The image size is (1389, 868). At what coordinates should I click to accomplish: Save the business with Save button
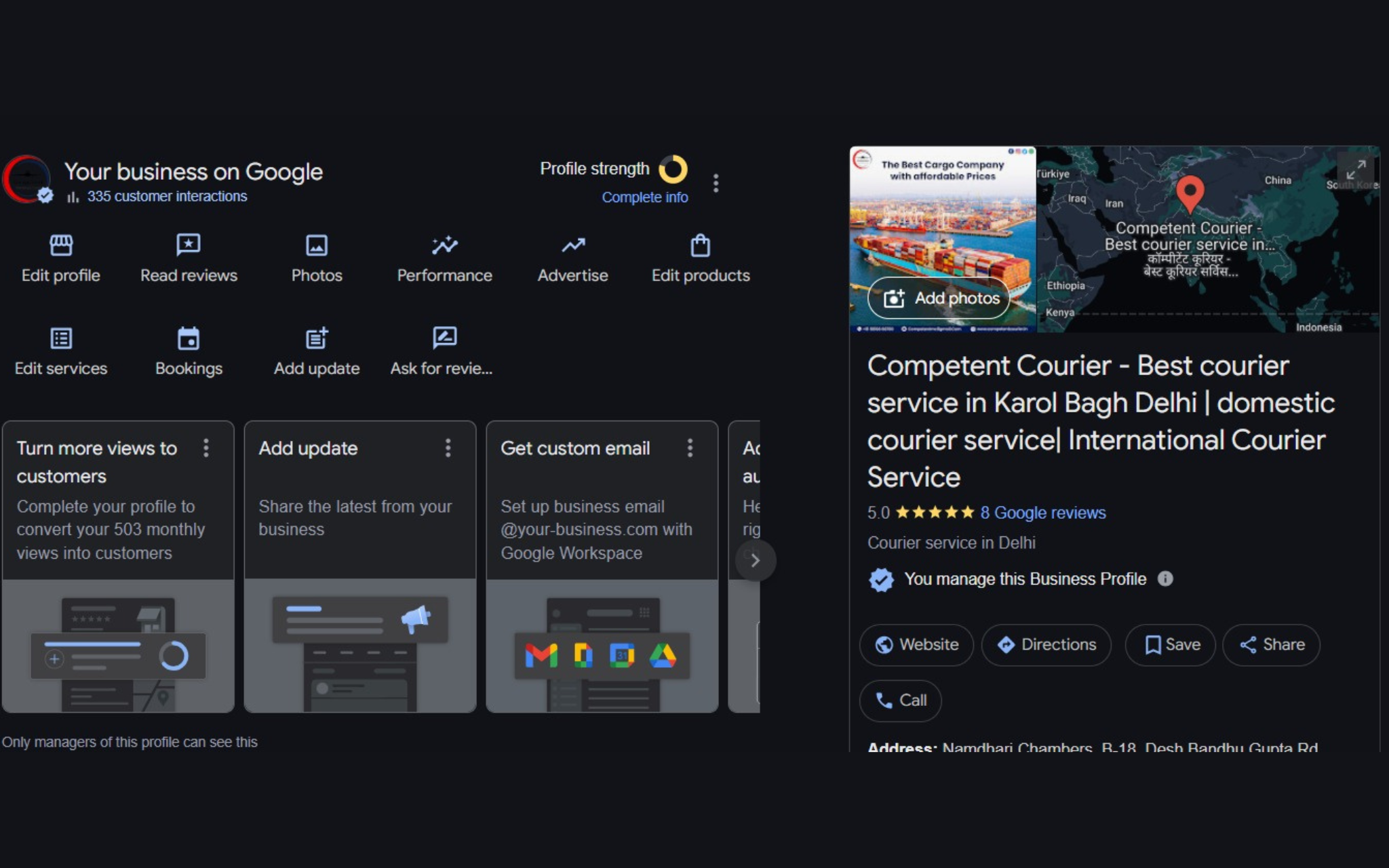click(x=1170, y=644)
